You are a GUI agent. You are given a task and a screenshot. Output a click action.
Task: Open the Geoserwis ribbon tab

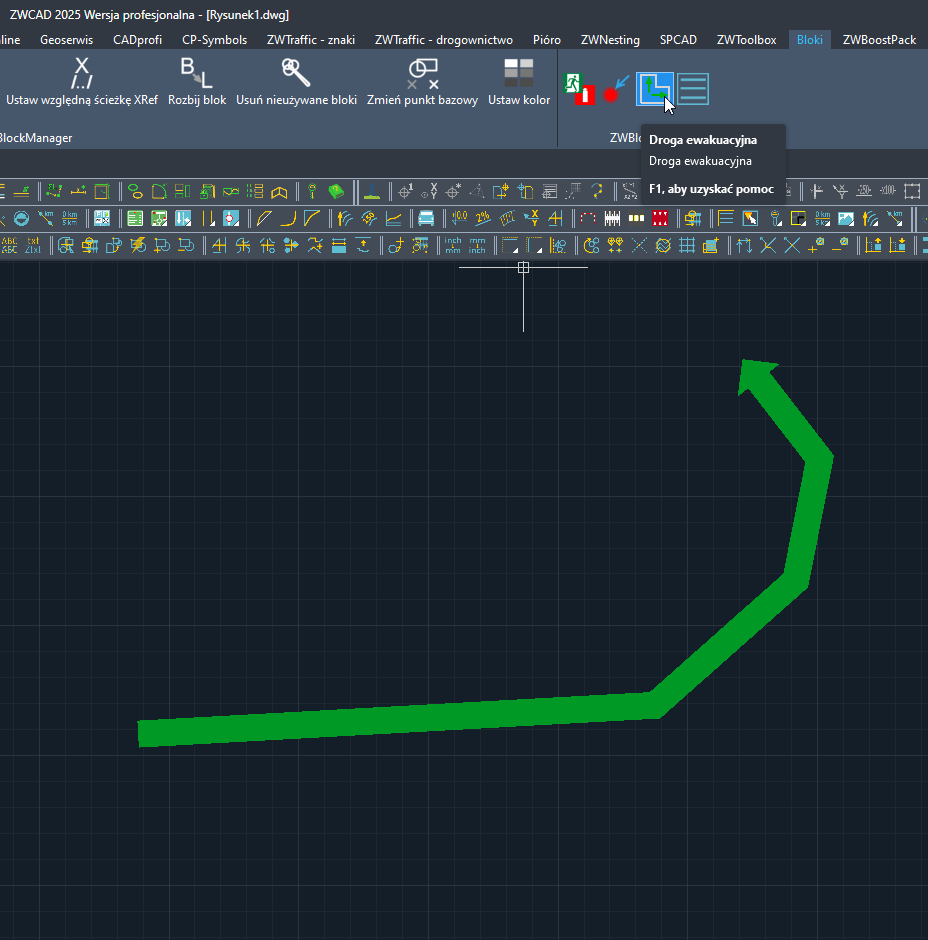coord(67,40)
